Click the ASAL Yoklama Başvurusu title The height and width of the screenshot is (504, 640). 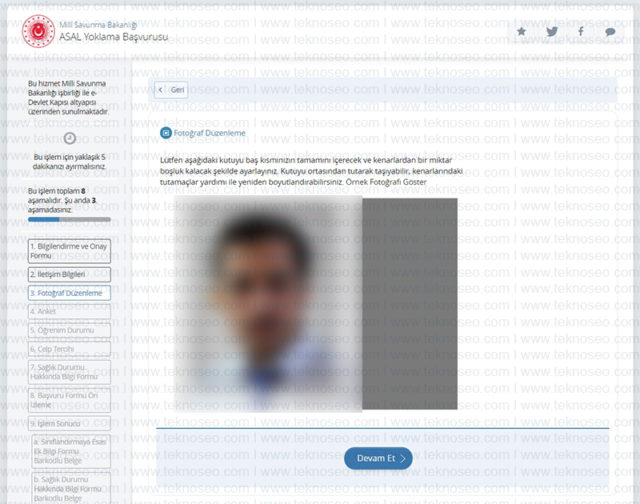[x=113, y=37]
